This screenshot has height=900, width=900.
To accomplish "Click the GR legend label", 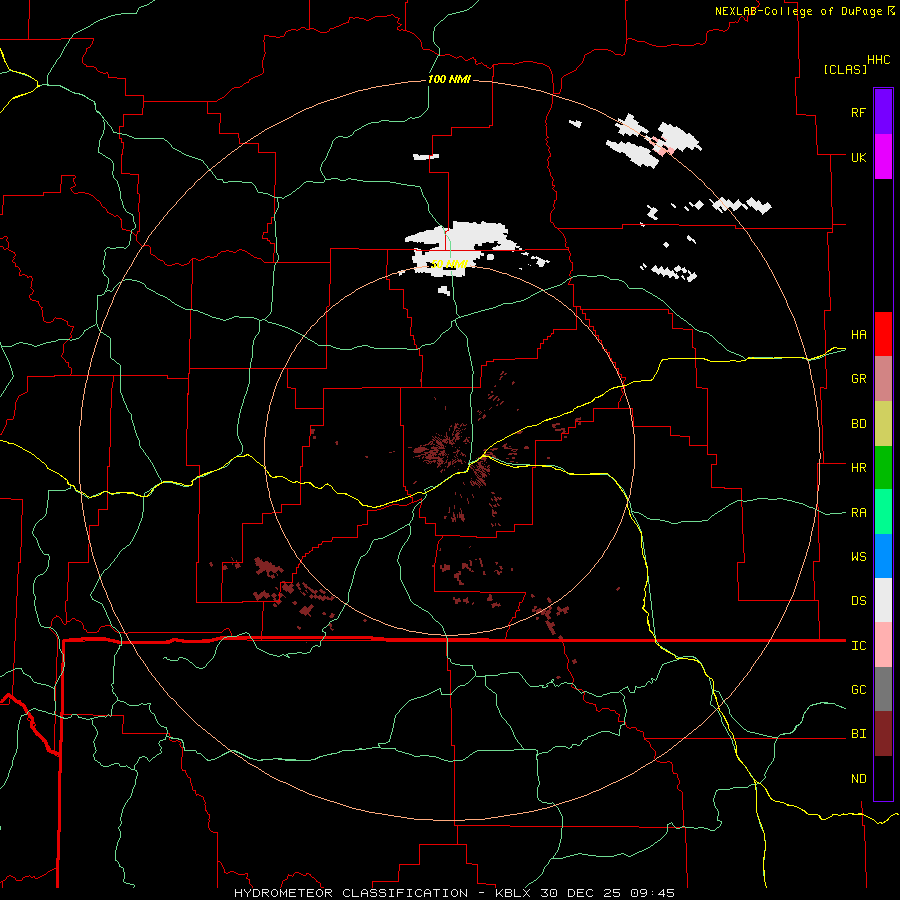I will pyautogui.click(x=858, y=379).
